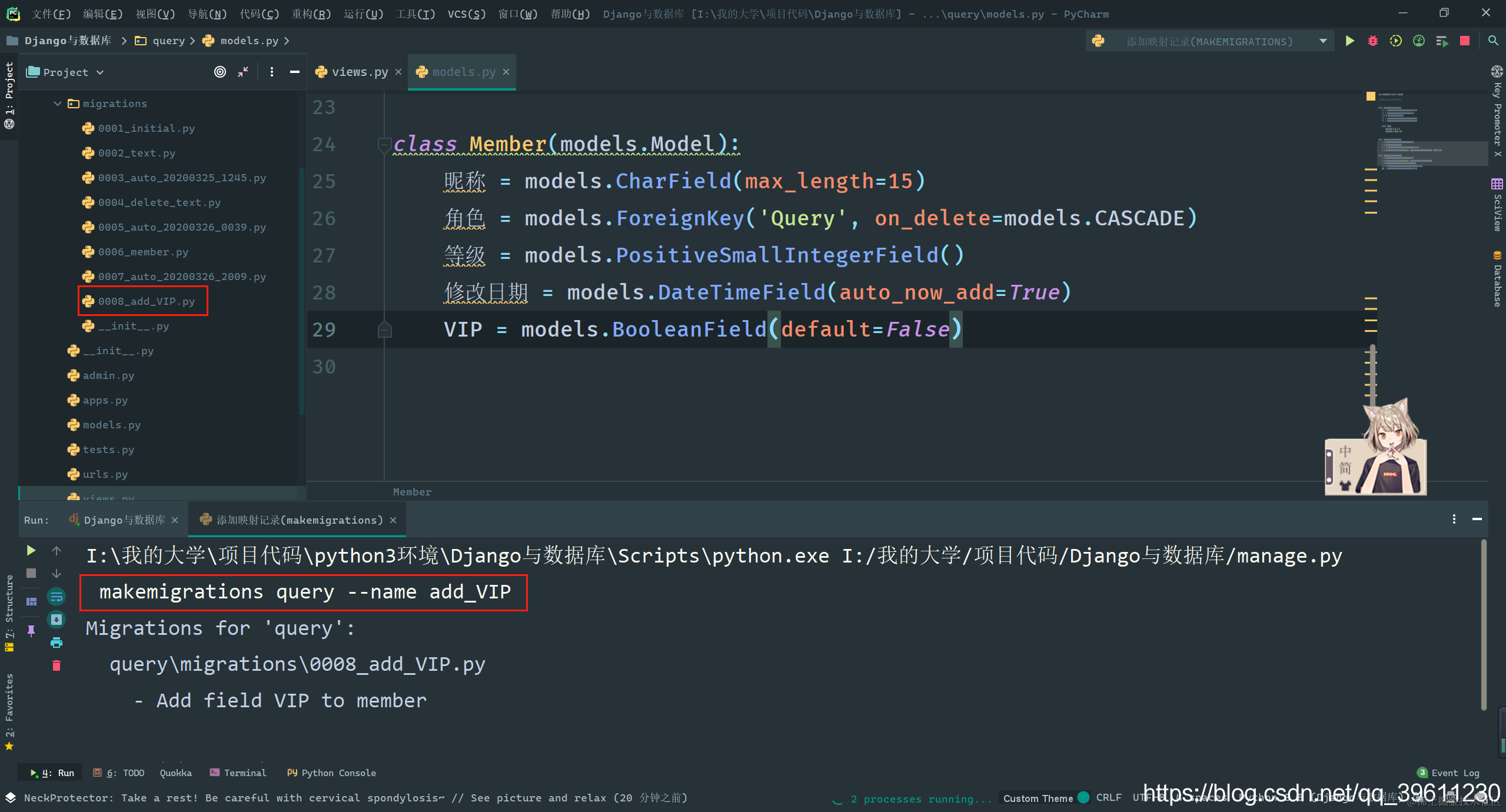Restore layout icon in Run panel
The width and height of the screenshot is (1506, 812).
[31, 601]
